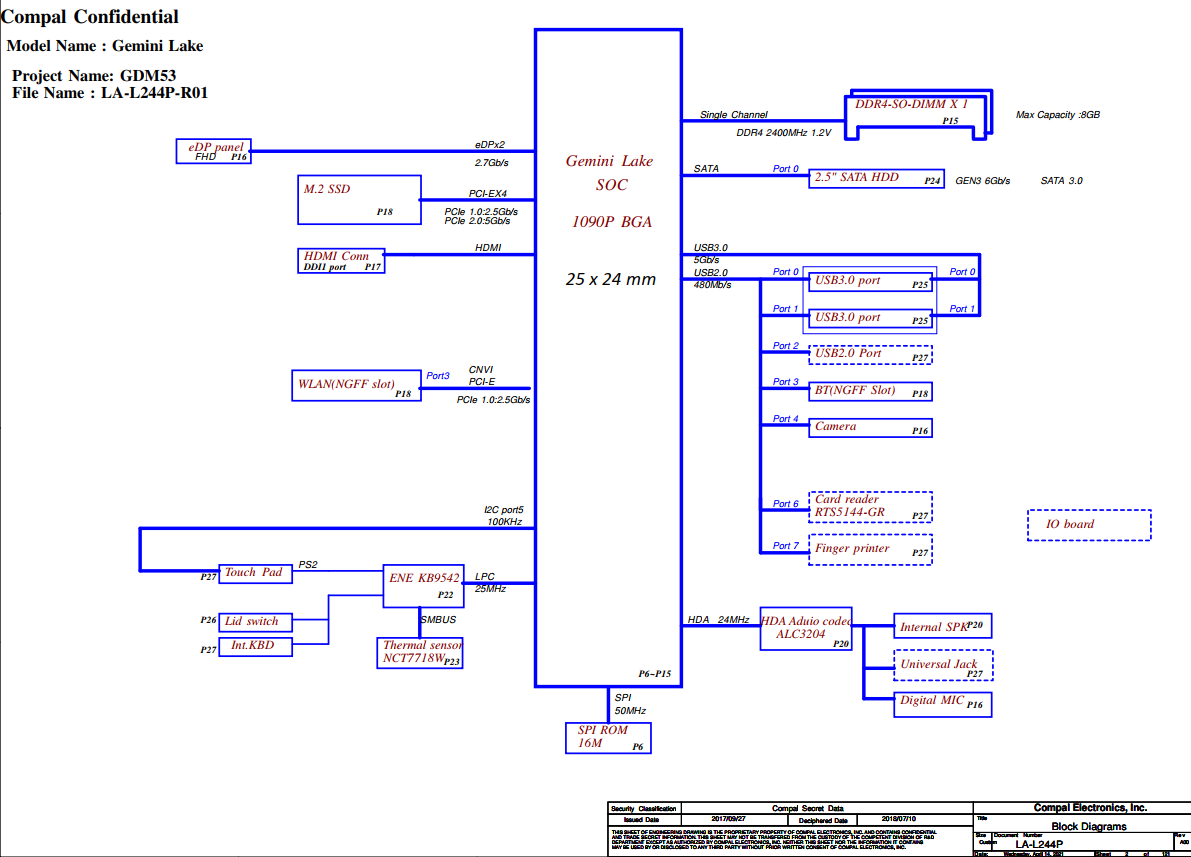Screen dimensions: 1191x857
Task: Click the "P6~P15" page reference
Action: click(x=655, y=674)
